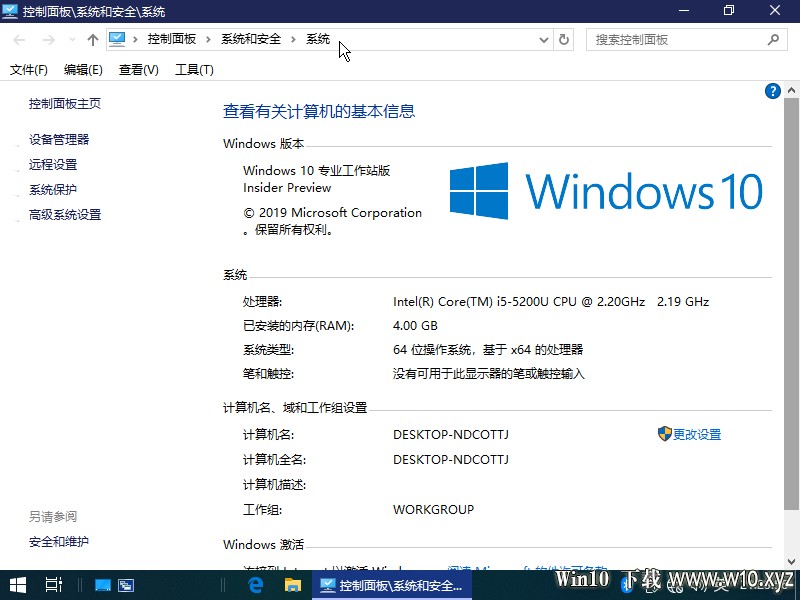Open the 工具(T) menu
800x600 pixels.
(x=194, y=69)
